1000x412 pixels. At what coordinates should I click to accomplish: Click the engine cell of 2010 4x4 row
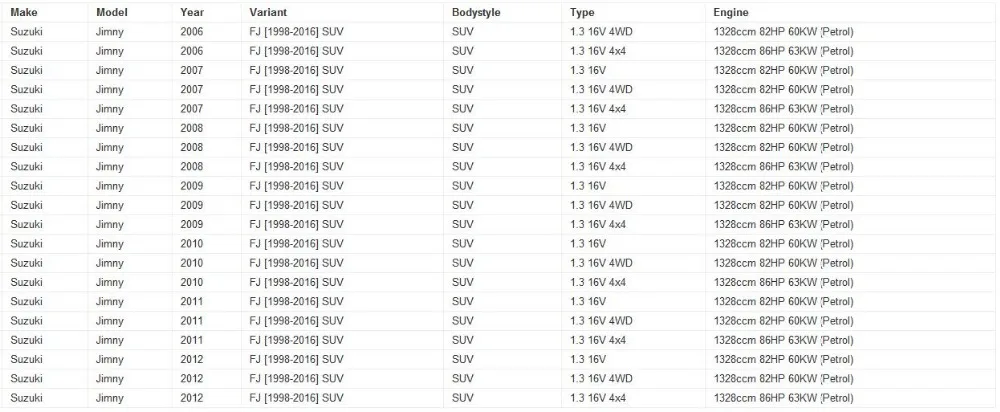851,282
